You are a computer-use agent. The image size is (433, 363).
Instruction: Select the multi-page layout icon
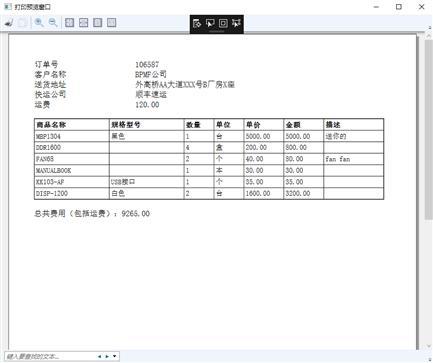[111, 23]
